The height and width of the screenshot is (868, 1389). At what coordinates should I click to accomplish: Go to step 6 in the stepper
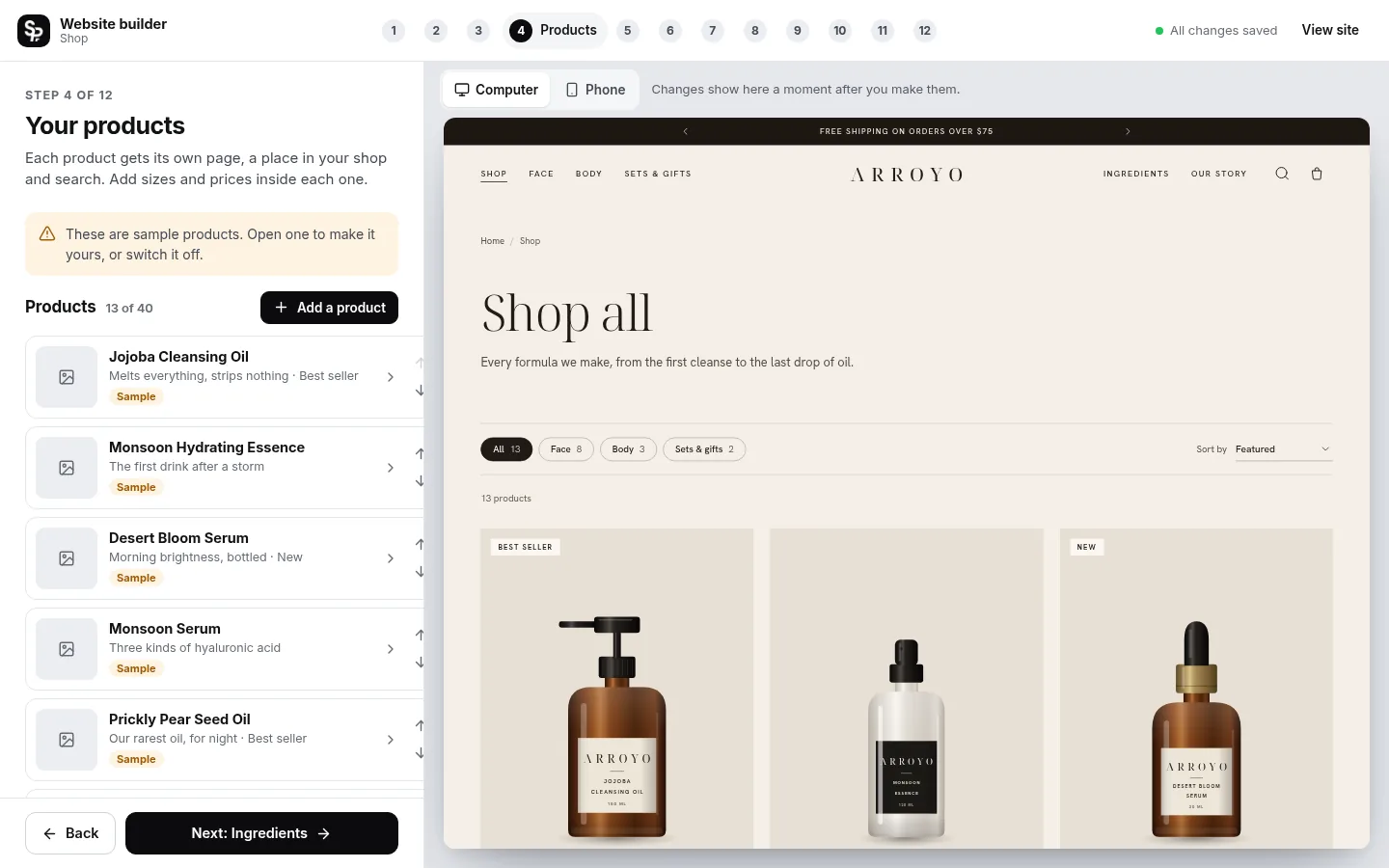click(x=670, y=31)
